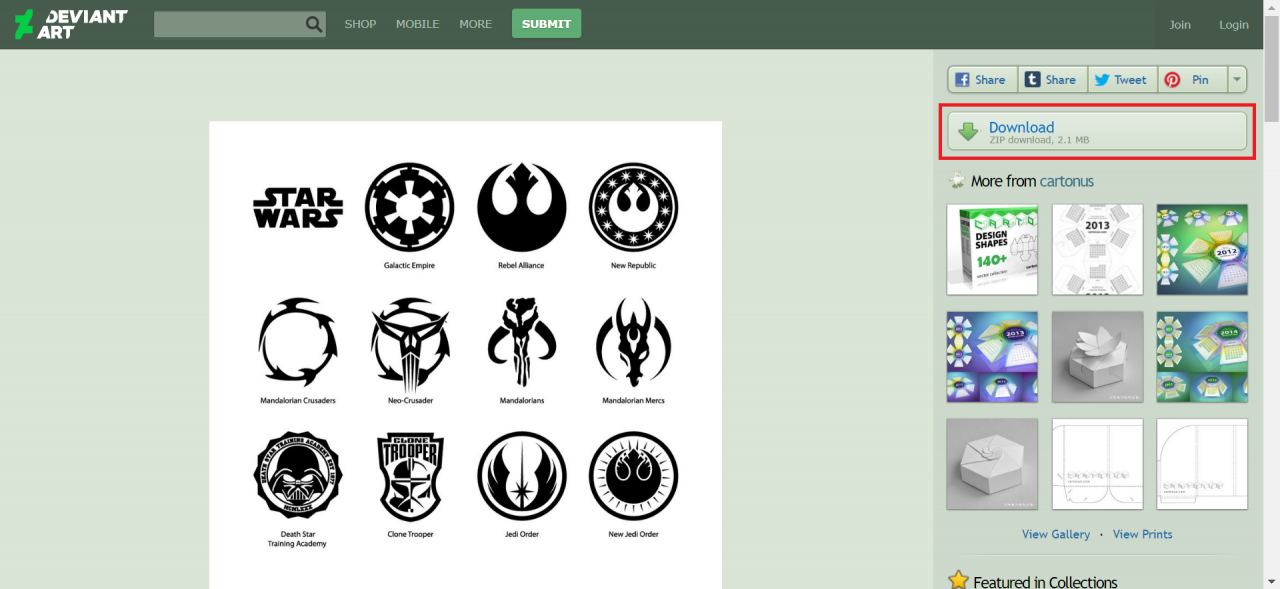This screenshot has width=1280, height=589.
Task: Open the share options dropdown arrow
Action: tap(1237, 80)
